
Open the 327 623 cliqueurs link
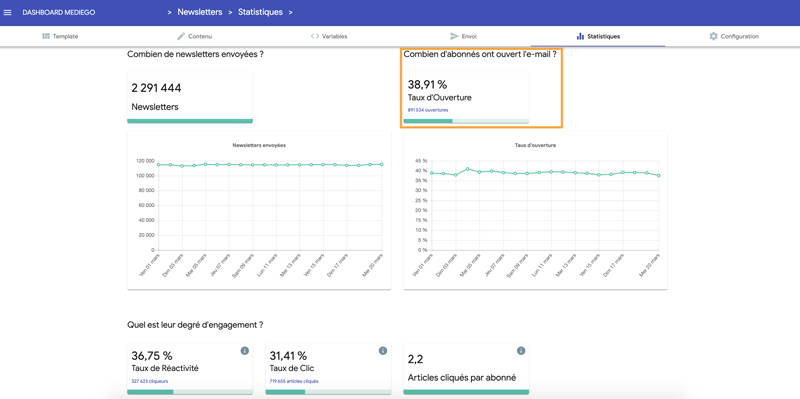150,381
